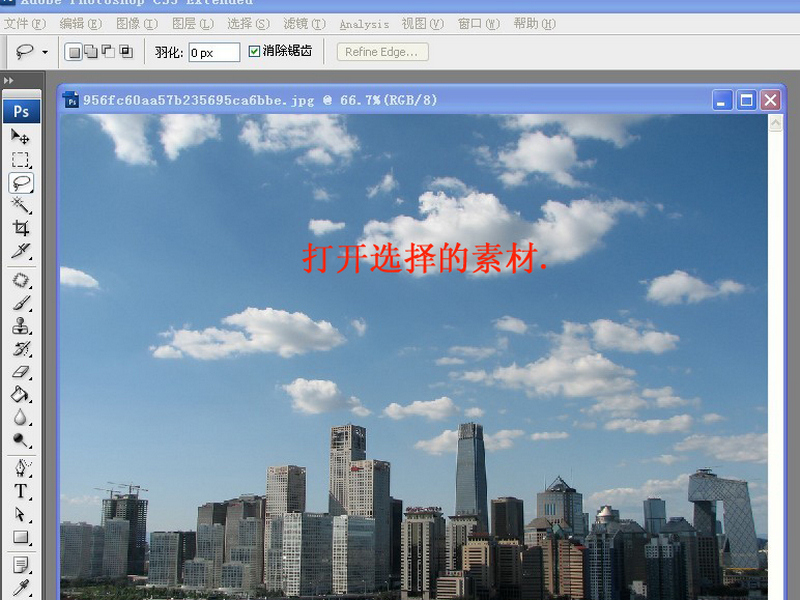800x600 pixels.
Task: Choose Intersect with Selection mode button
Action: point(126,52)
